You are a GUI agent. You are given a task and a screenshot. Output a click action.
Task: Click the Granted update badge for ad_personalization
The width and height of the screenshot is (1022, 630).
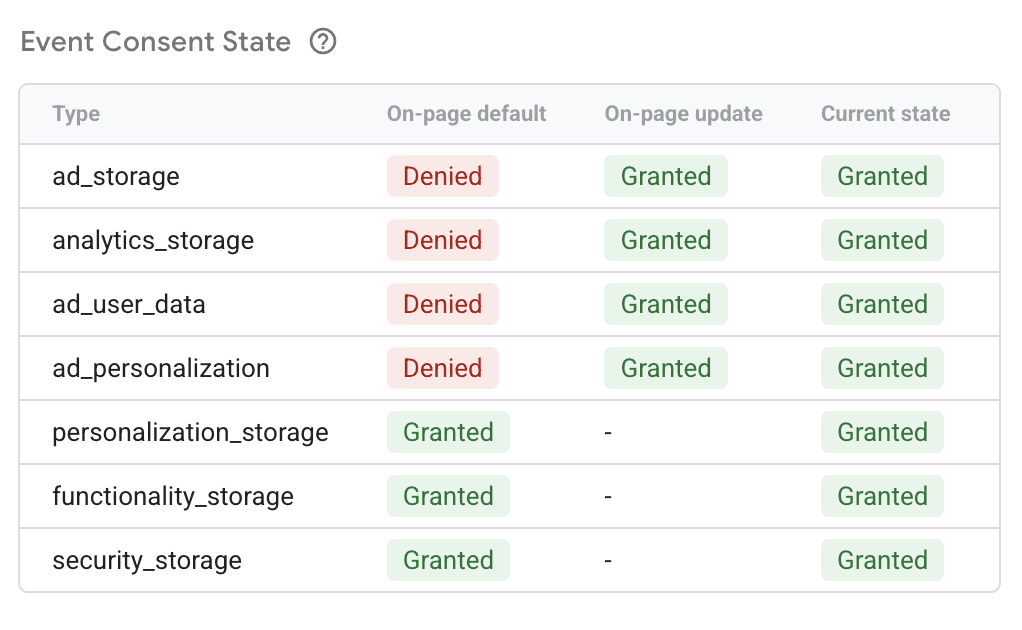665,369
